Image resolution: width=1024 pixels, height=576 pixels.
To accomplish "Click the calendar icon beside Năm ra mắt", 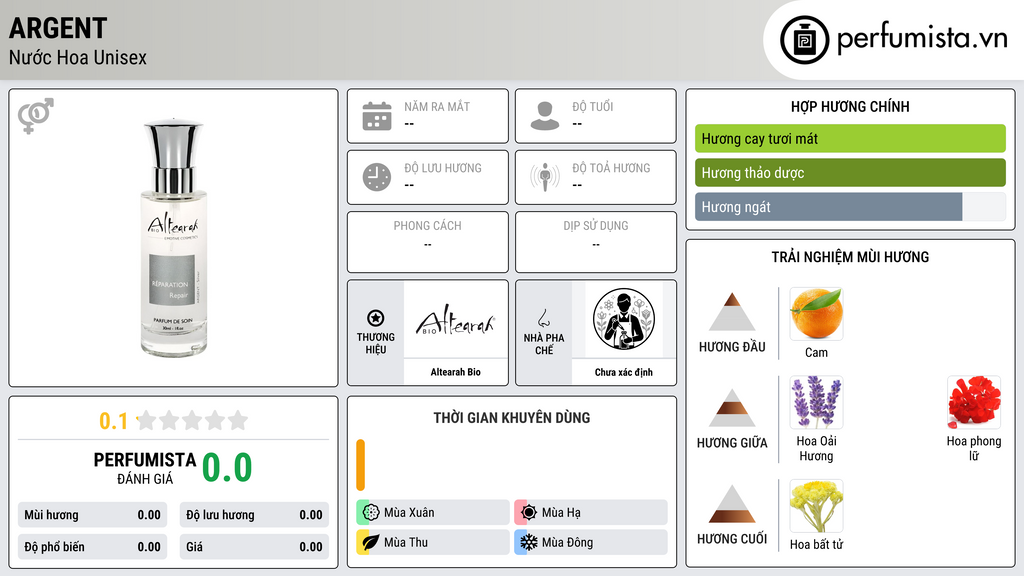I will coord(377,116).
